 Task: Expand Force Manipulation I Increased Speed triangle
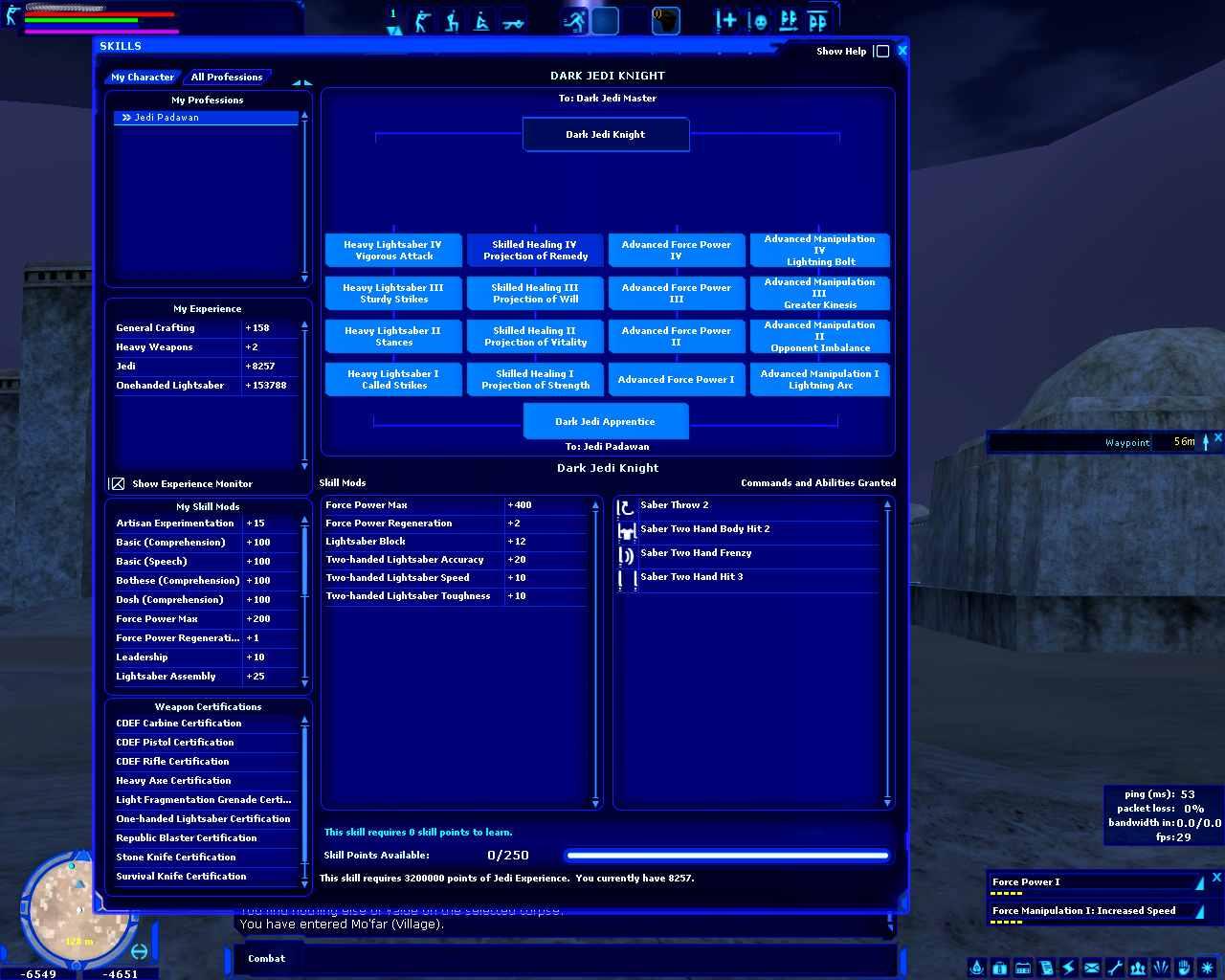click(1200, 911)
